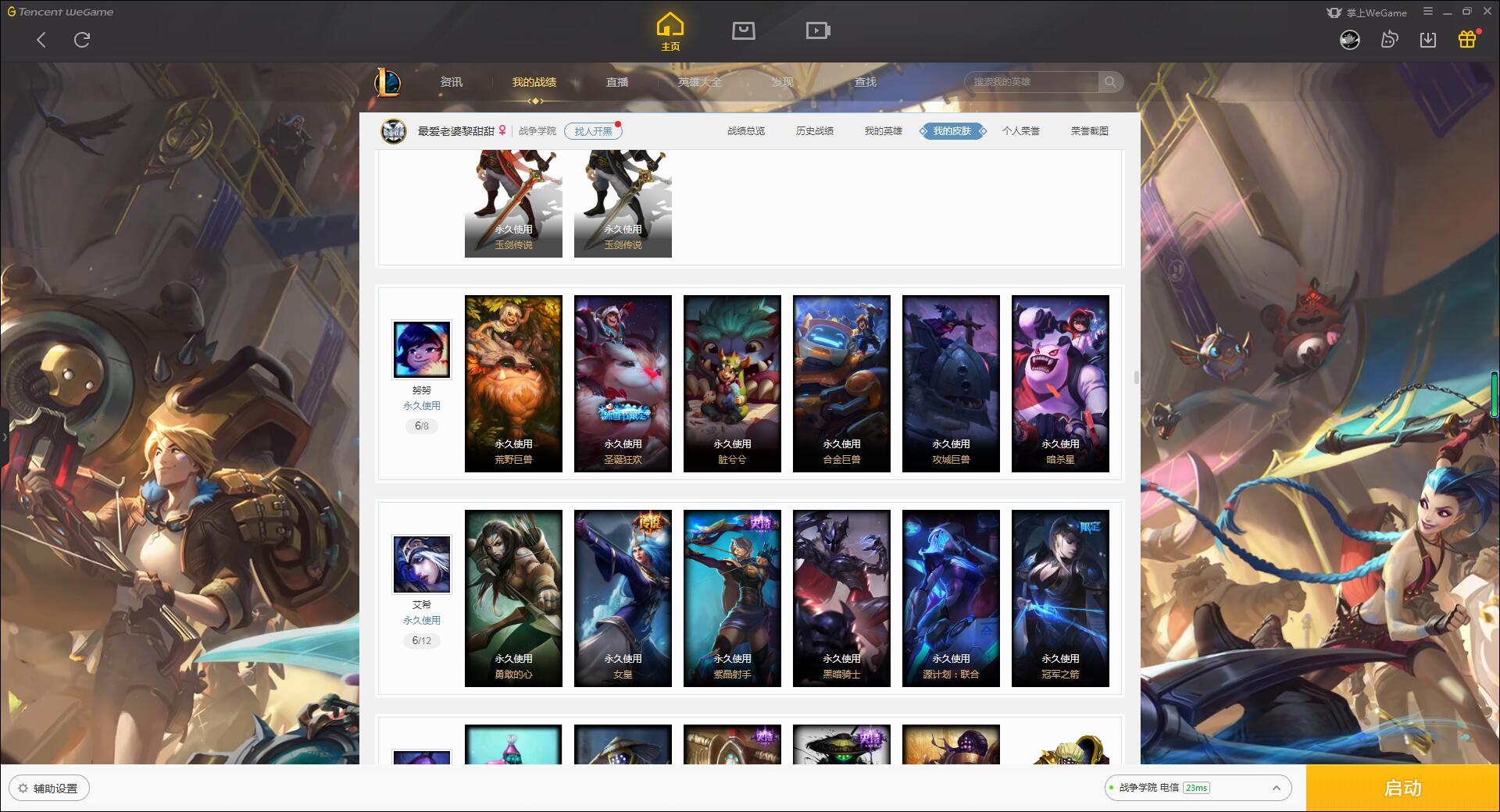The image size is (1500, 812).
Task: Click the 战争学院 server label by username
Action: point(537,131)
